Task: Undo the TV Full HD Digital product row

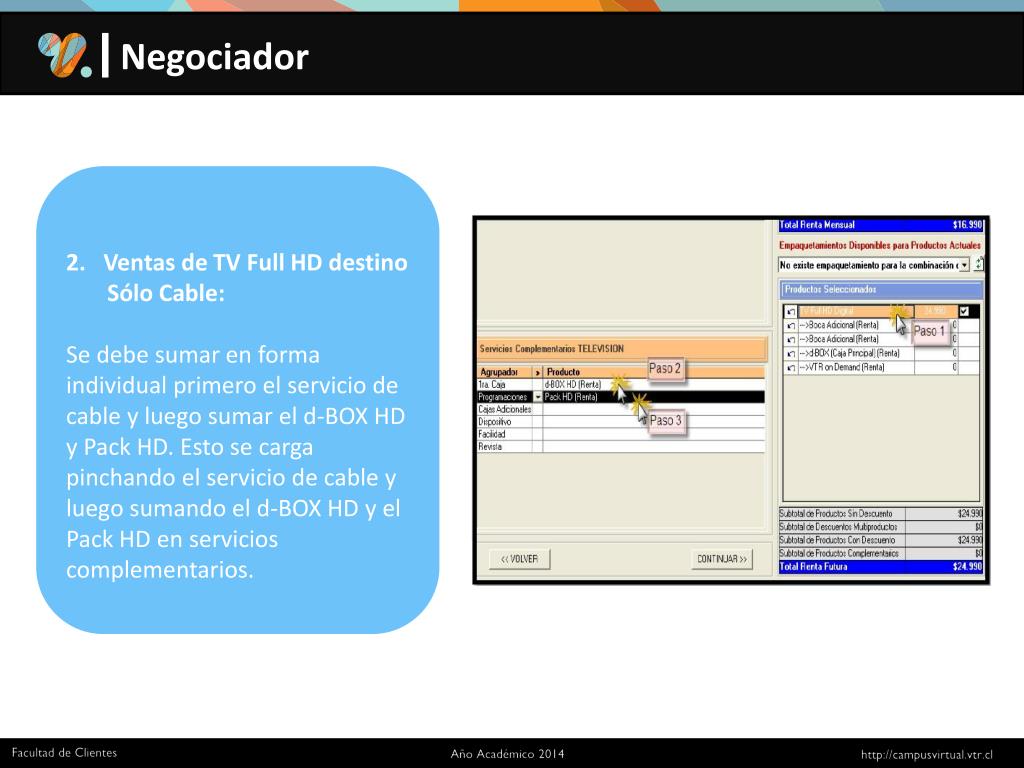Action: pyautogui.click(x=790, y=312)
